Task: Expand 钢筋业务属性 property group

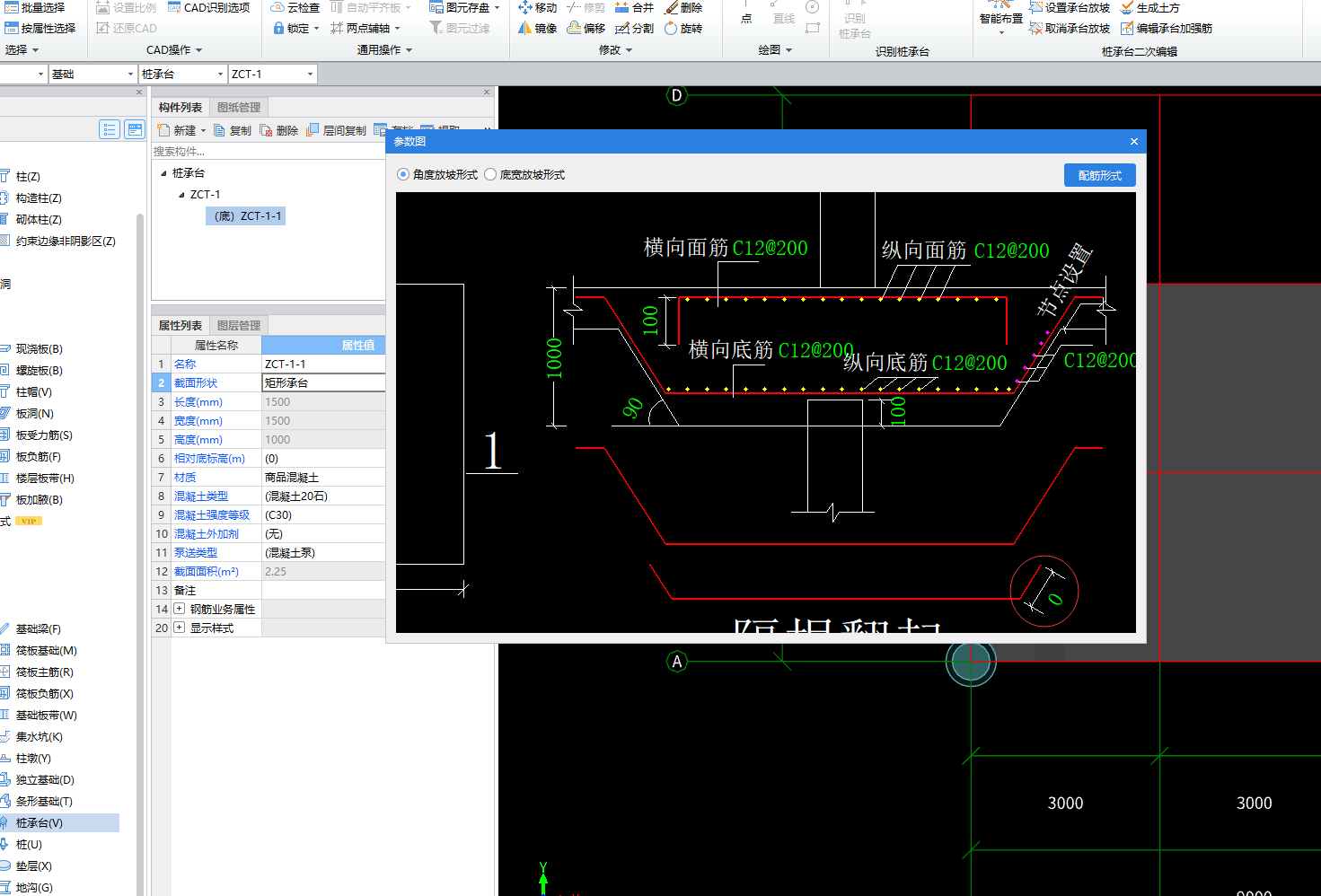Action: point(180,609)
